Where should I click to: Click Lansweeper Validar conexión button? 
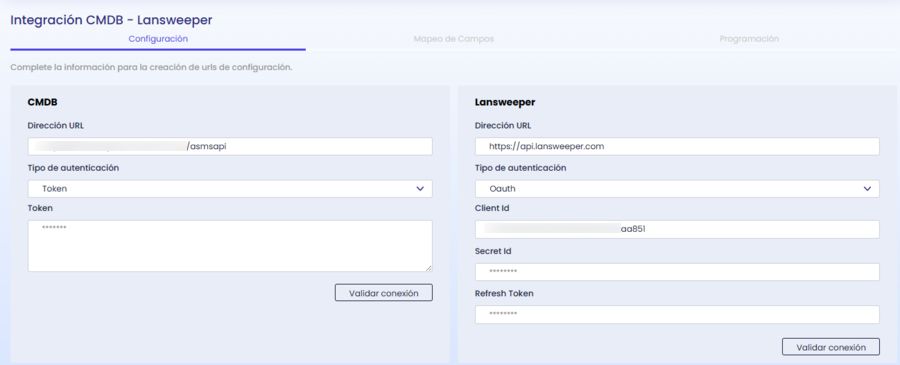(831, 347)
